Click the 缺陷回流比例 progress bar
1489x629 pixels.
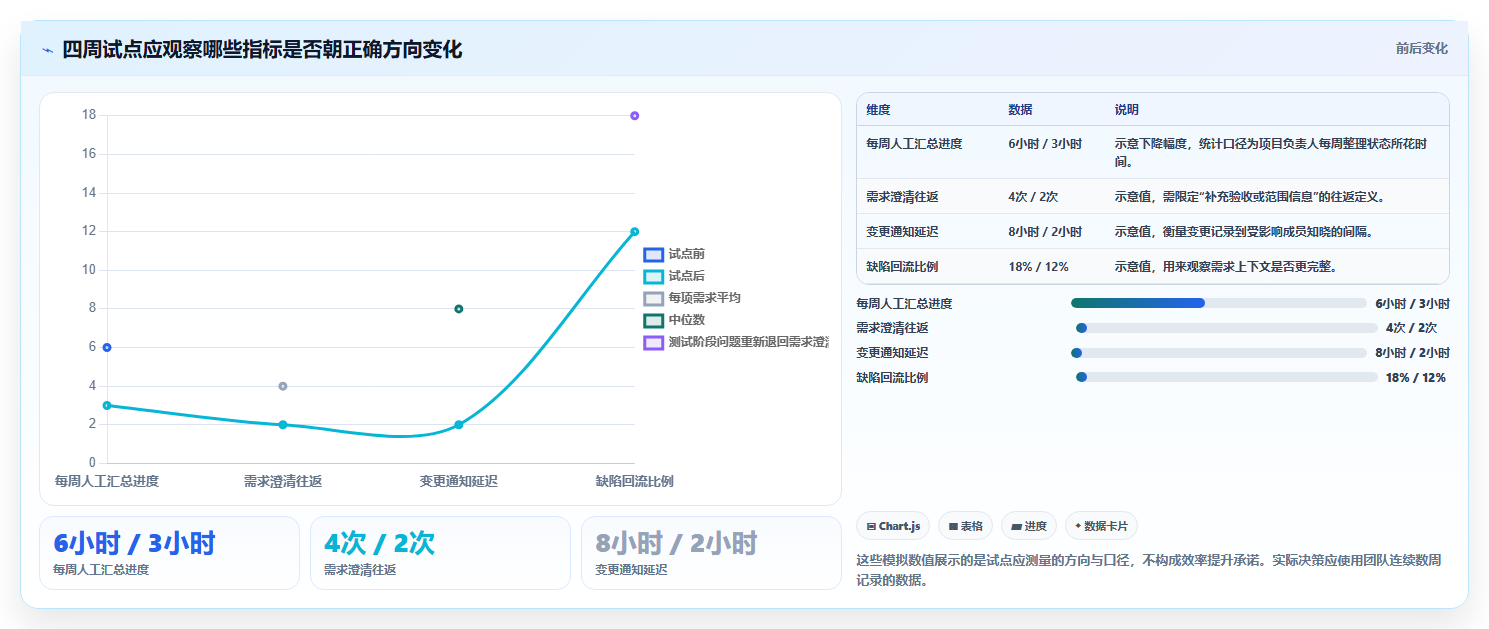point(1227,377)
